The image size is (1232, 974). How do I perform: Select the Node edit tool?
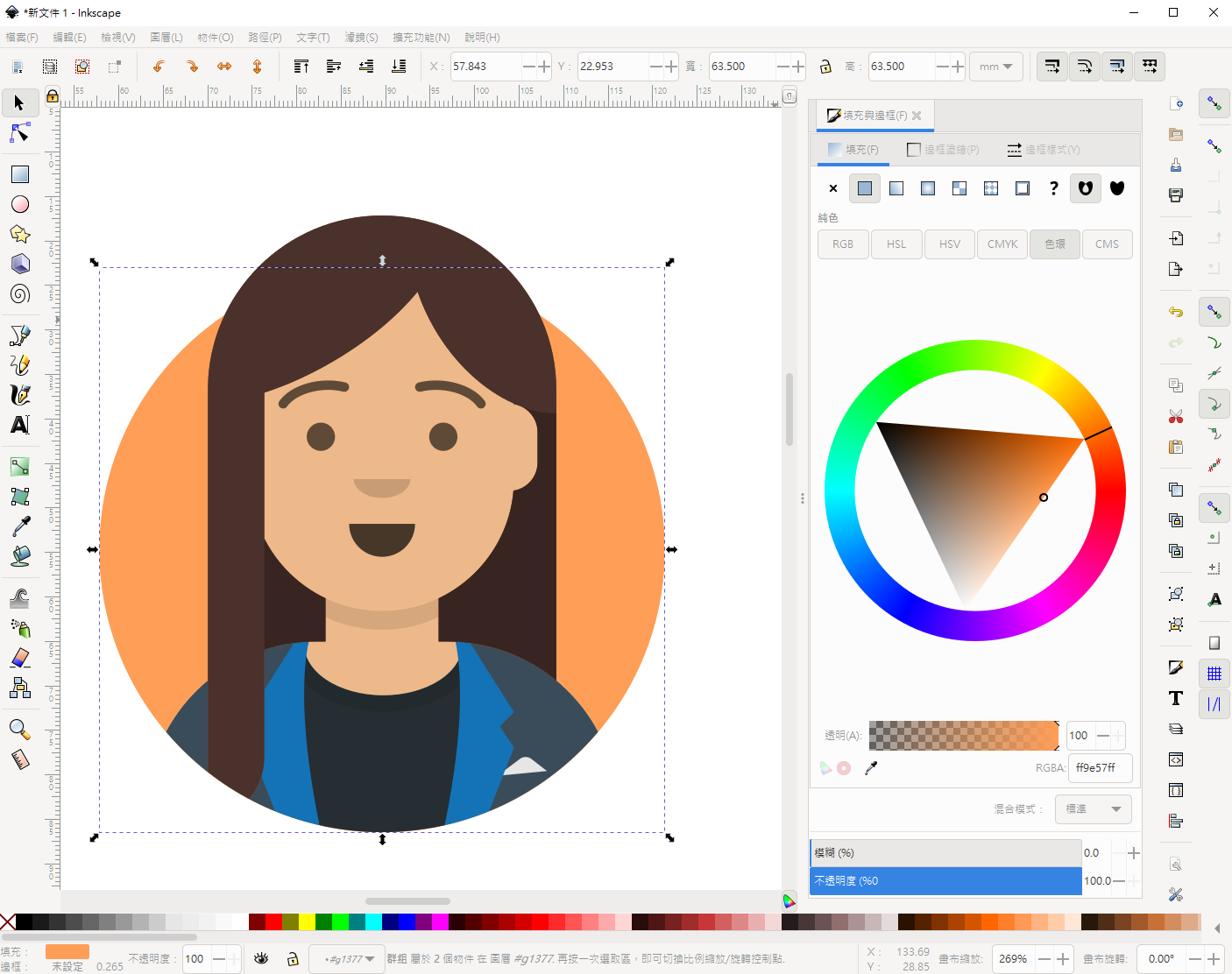(19, 133)
